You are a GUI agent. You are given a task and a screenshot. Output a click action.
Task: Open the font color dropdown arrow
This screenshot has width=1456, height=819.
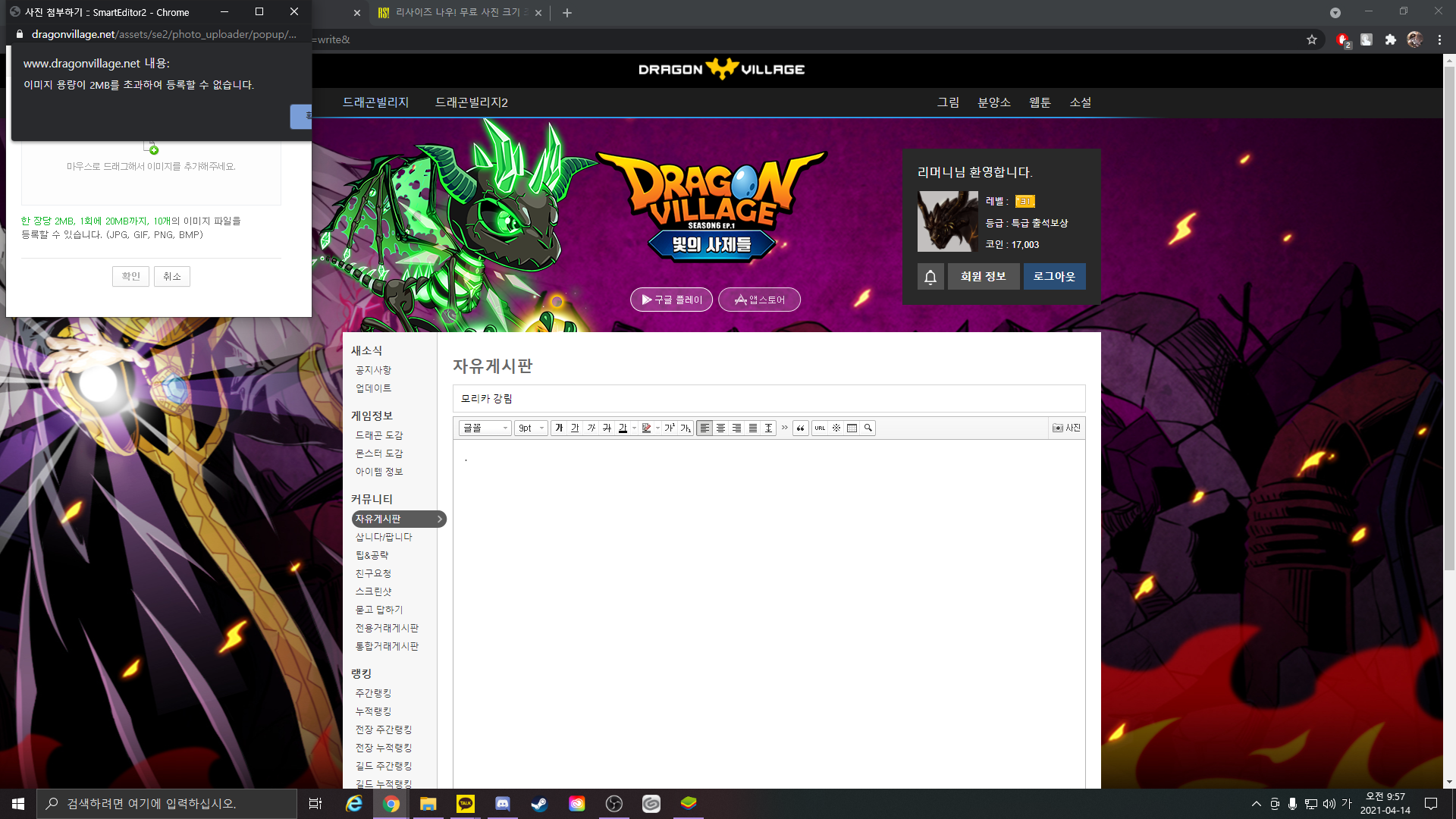(x=634, y=428)
